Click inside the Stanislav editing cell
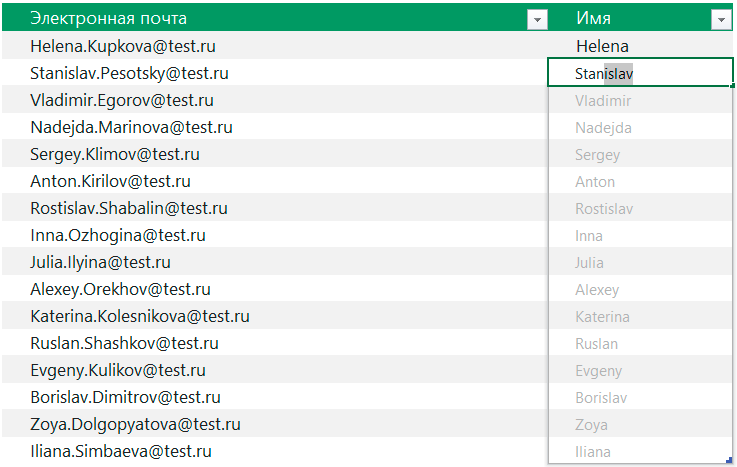Viewport: 737px width, 467px height. (641, 72)
